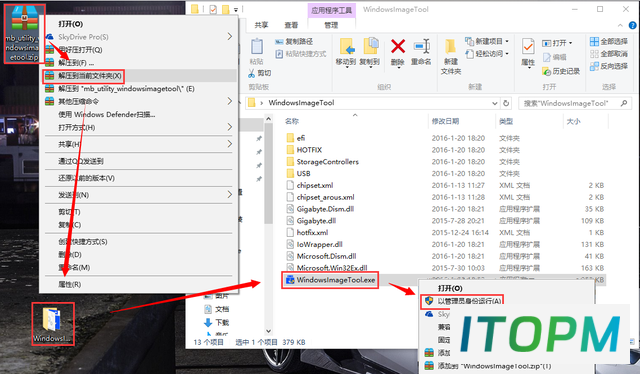Click the search WindowsImageTool input field
640x374 pixels.
[575, 103]
